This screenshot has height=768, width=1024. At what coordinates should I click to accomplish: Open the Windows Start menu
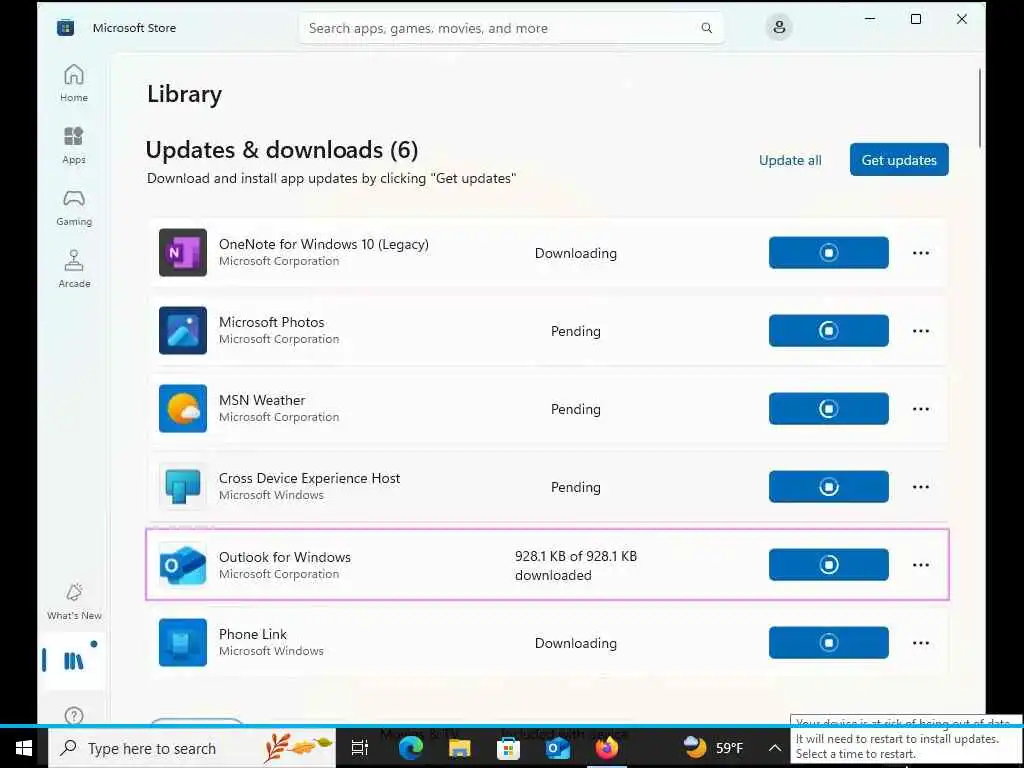[24, 748]
